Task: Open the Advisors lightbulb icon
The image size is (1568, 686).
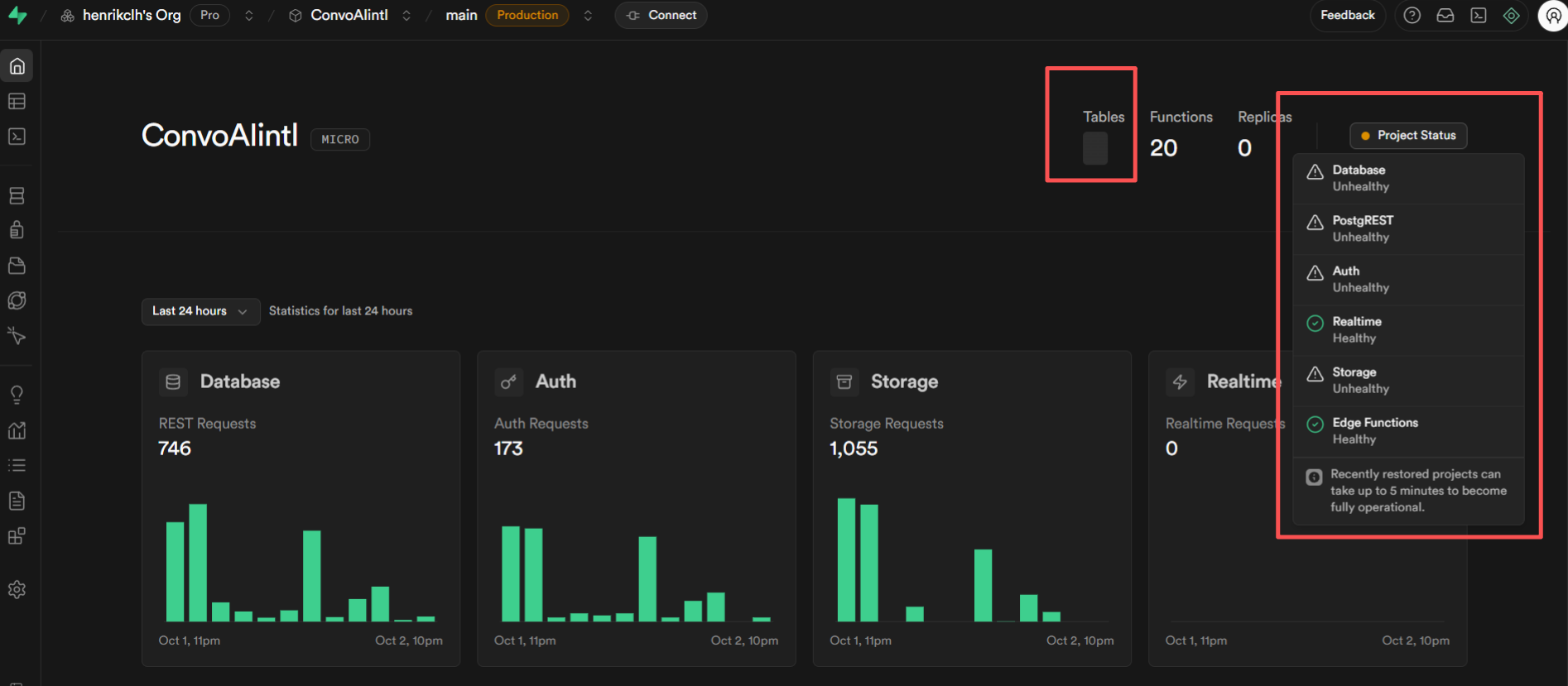Action: click(17, 395)
